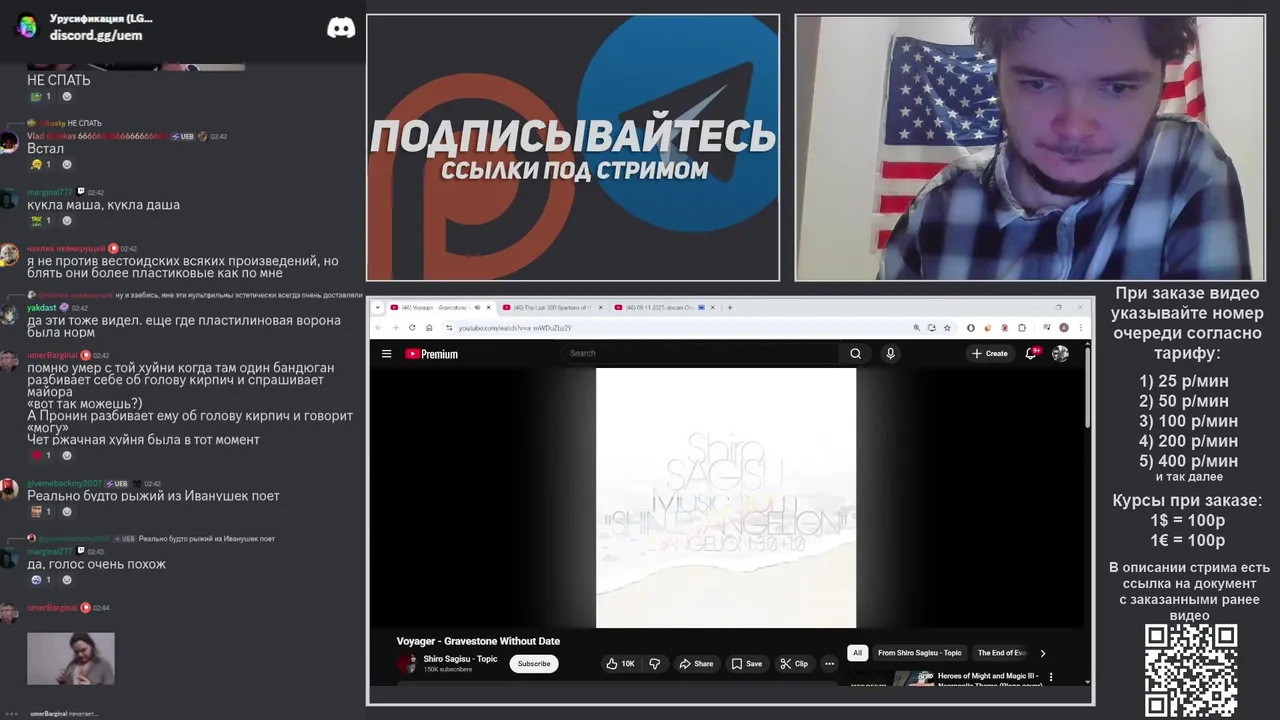Image resolution: width=1280 pixels, height=720 pixels.
Task: Open the discord.gg/uem invite text
Action: 96,36
